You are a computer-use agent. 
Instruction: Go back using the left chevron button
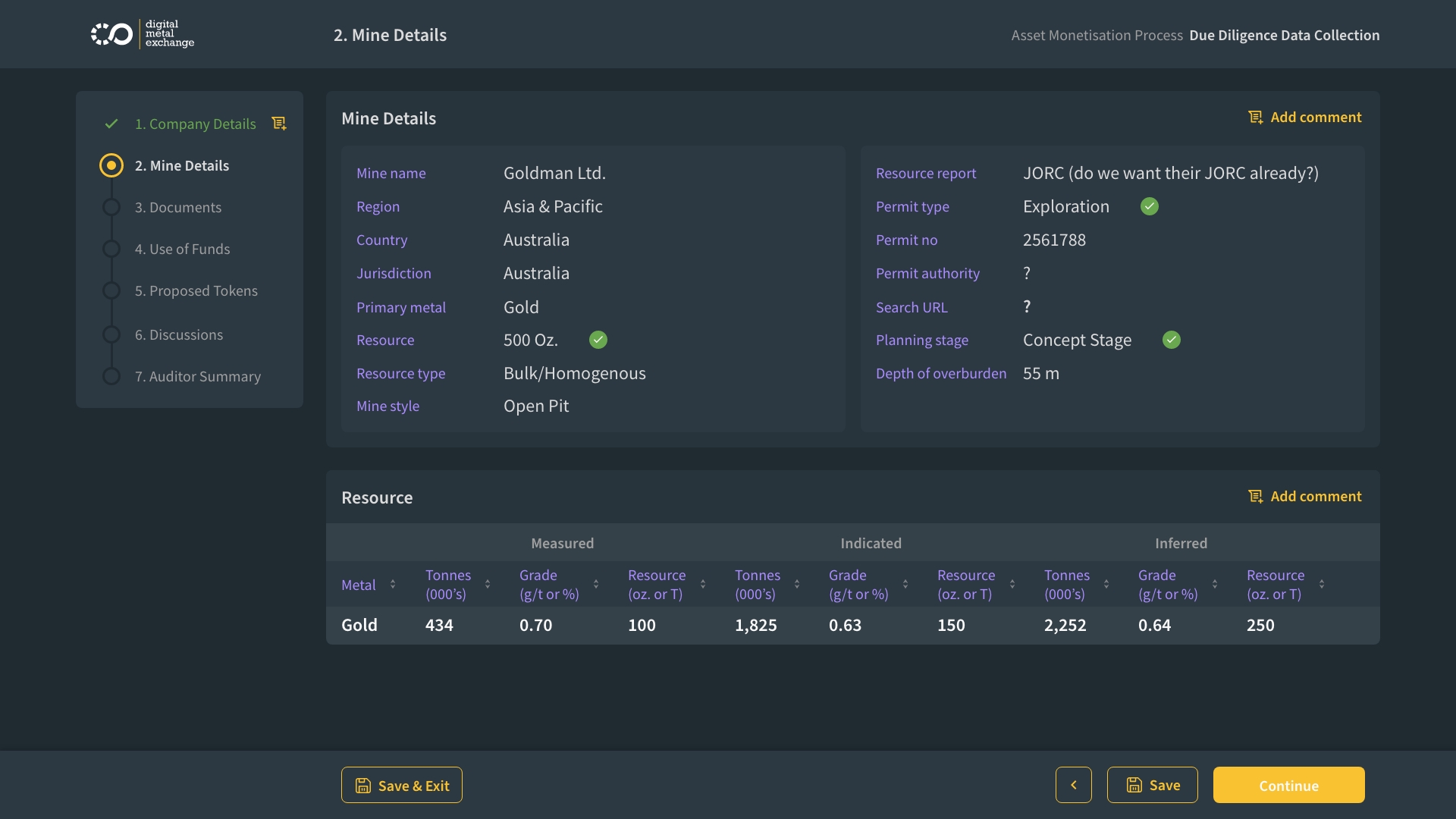click(x=1074, y=785)
